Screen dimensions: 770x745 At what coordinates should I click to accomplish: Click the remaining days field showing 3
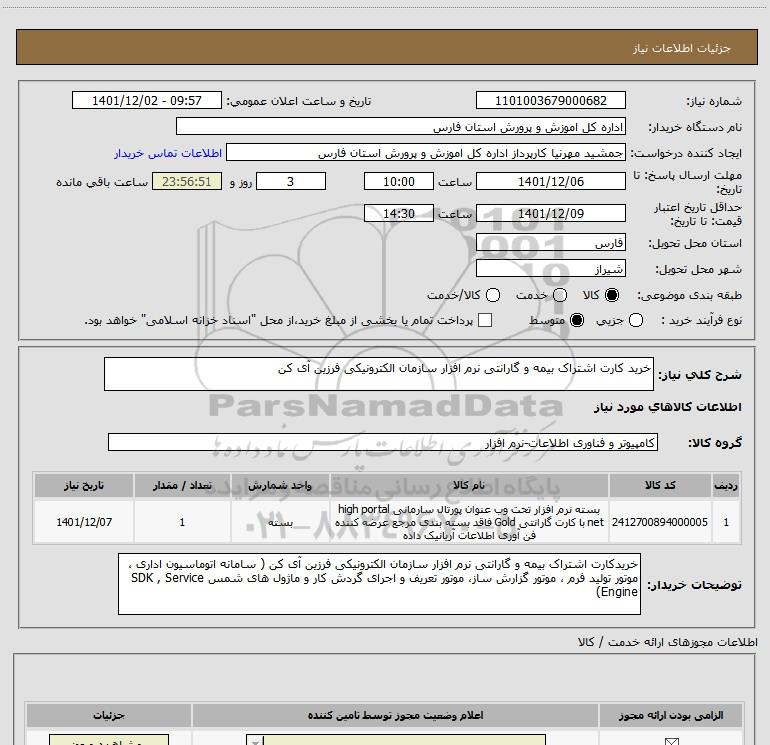(291, 182)
